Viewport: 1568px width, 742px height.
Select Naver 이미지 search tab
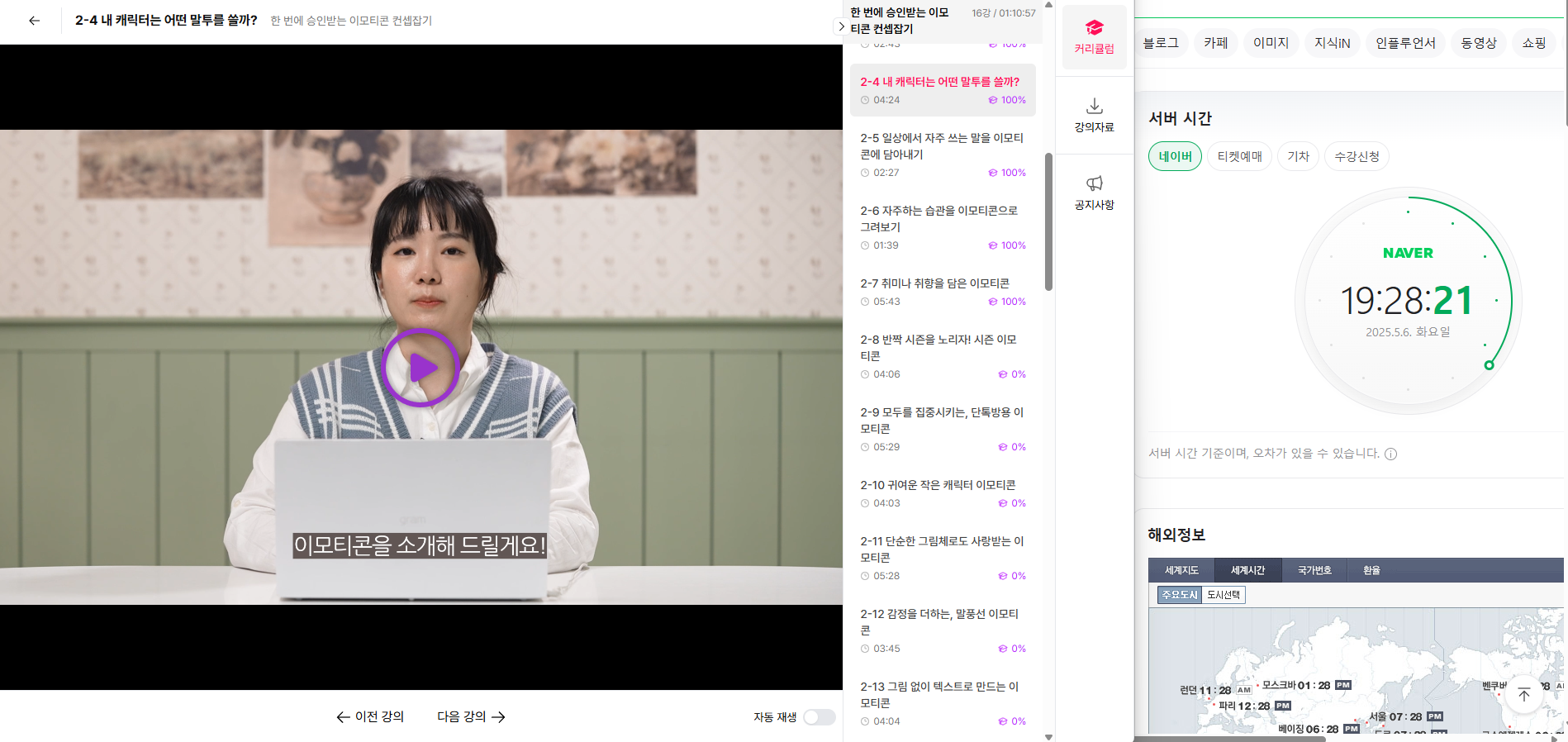pos(1271,43)
